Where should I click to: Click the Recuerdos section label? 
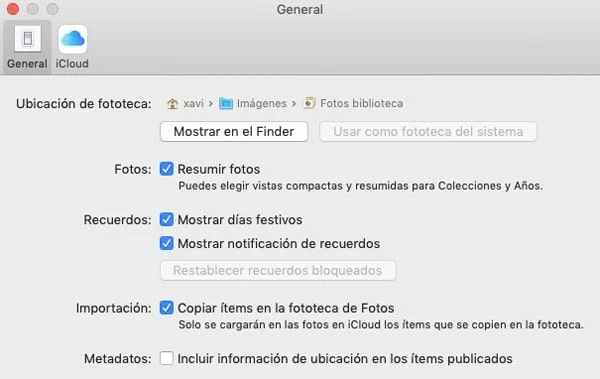(x=117, y=220)
